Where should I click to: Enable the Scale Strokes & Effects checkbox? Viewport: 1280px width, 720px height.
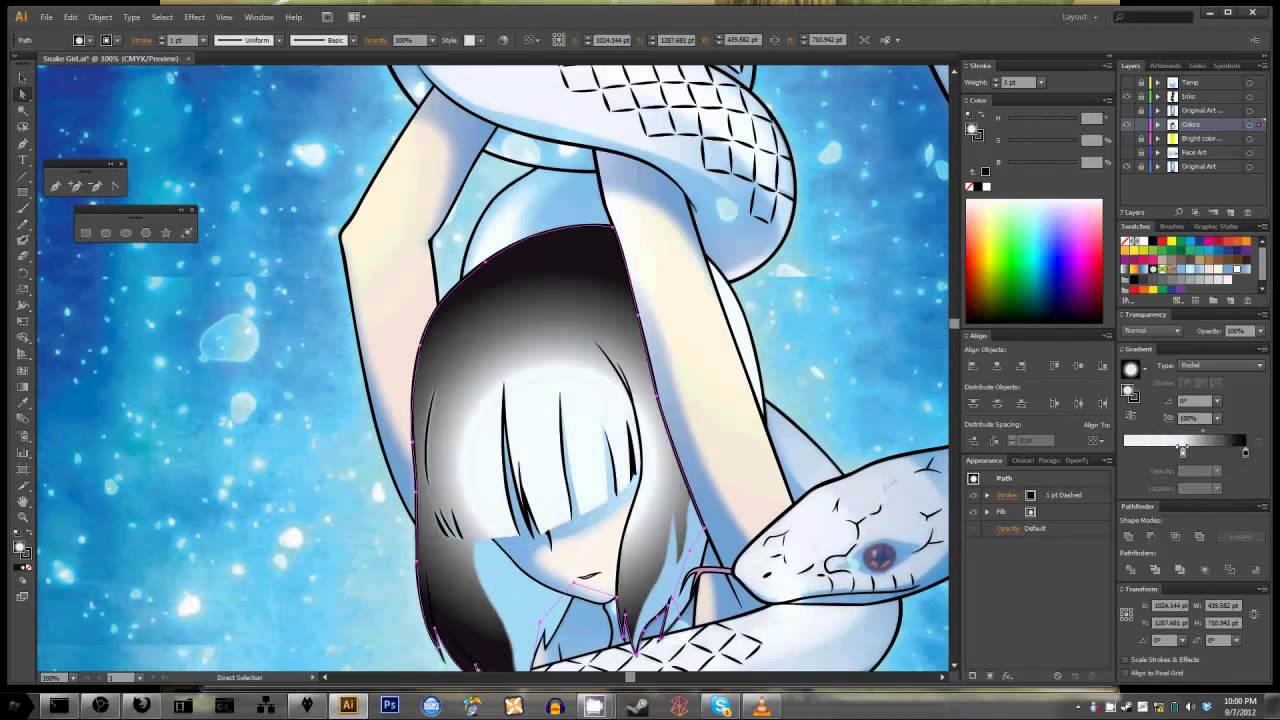[x=1126, y=660]
